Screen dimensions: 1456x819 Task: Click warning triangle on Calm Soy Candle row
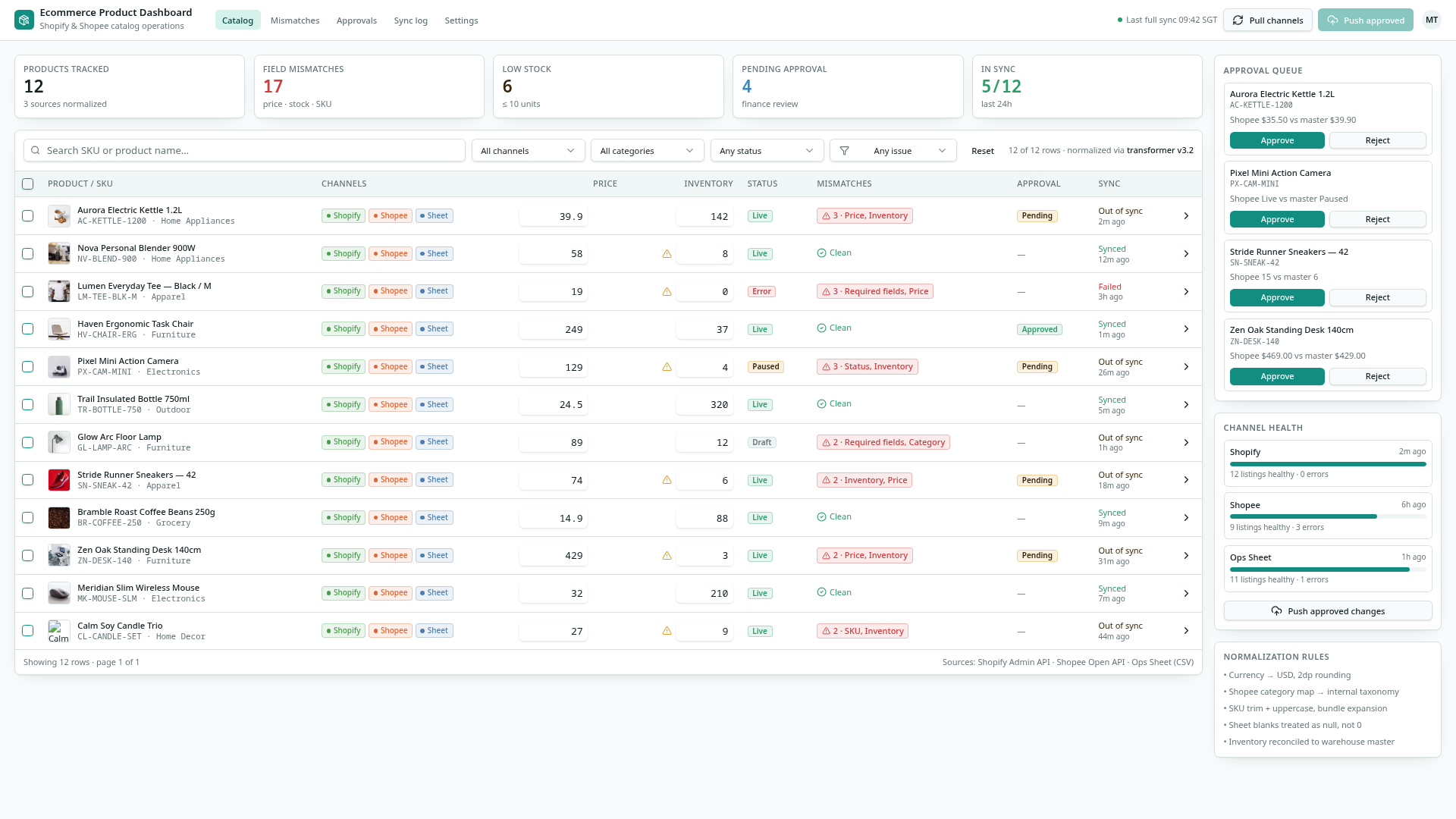[x=667, y=631]
